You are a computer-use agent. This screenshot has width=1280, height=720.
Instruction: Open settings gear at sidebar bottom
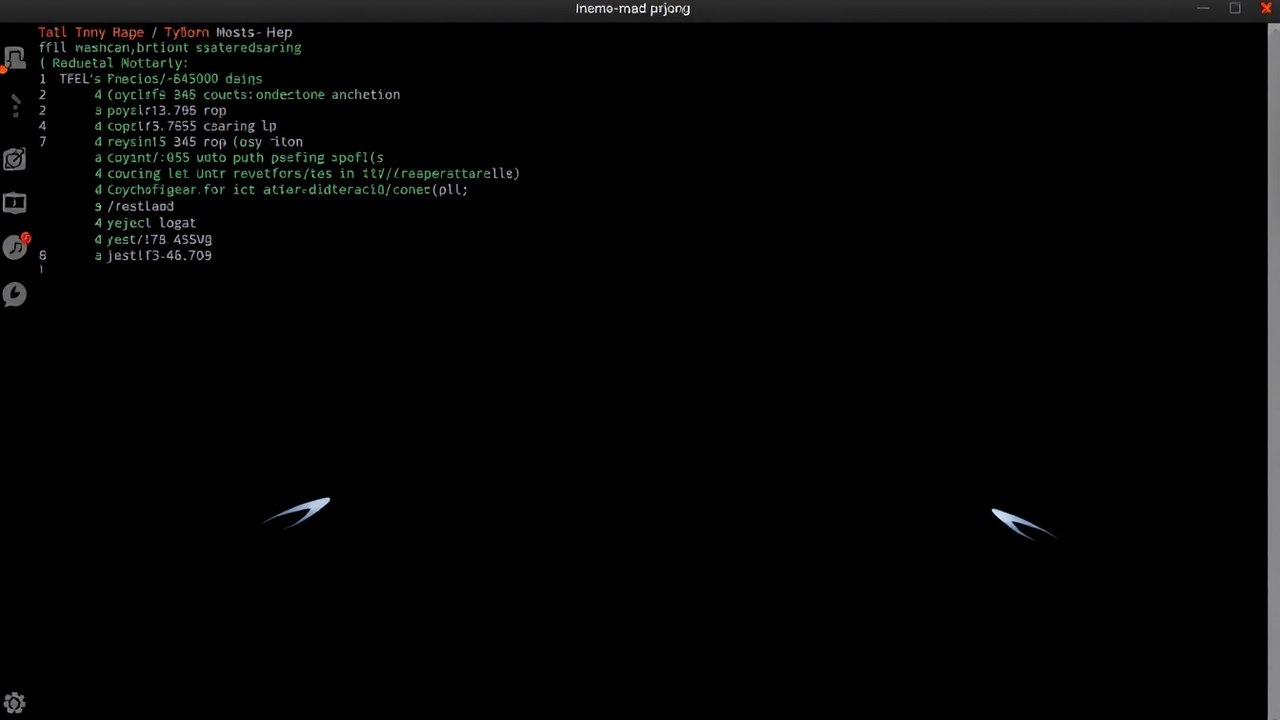point(14,703)
